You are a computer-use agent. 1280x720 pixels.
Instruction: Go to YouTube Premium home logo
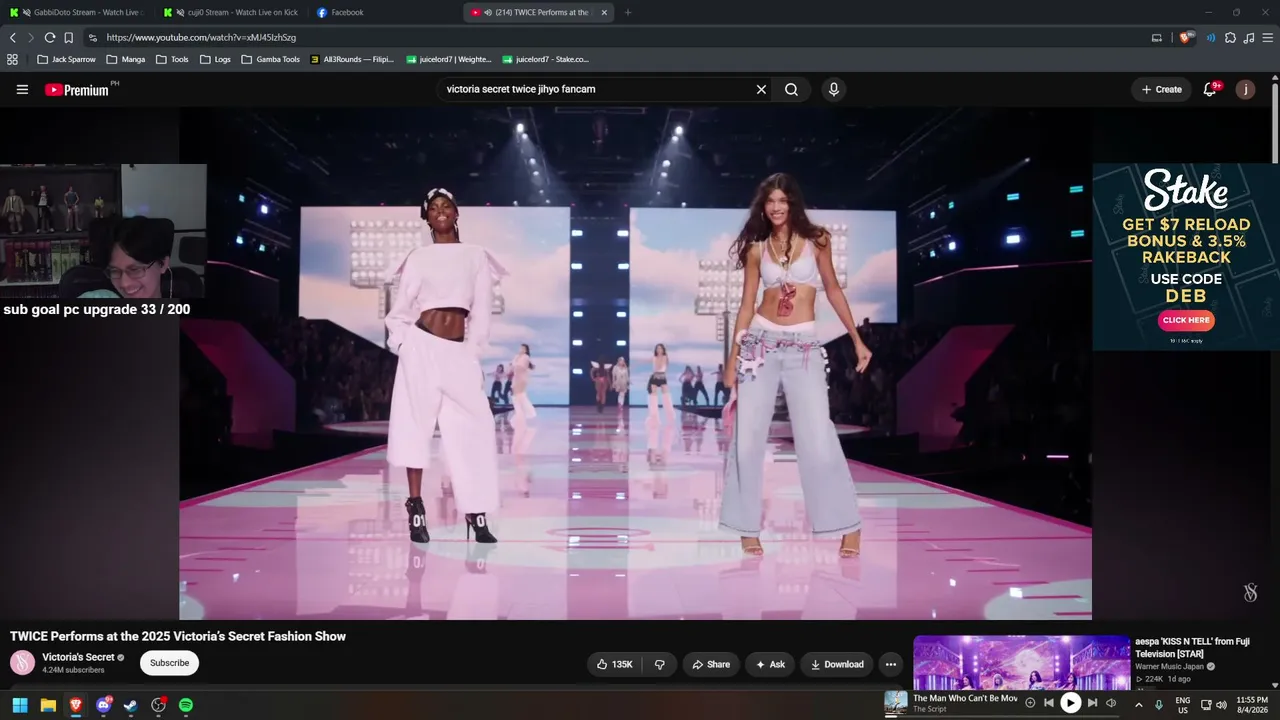click(77, 90)
